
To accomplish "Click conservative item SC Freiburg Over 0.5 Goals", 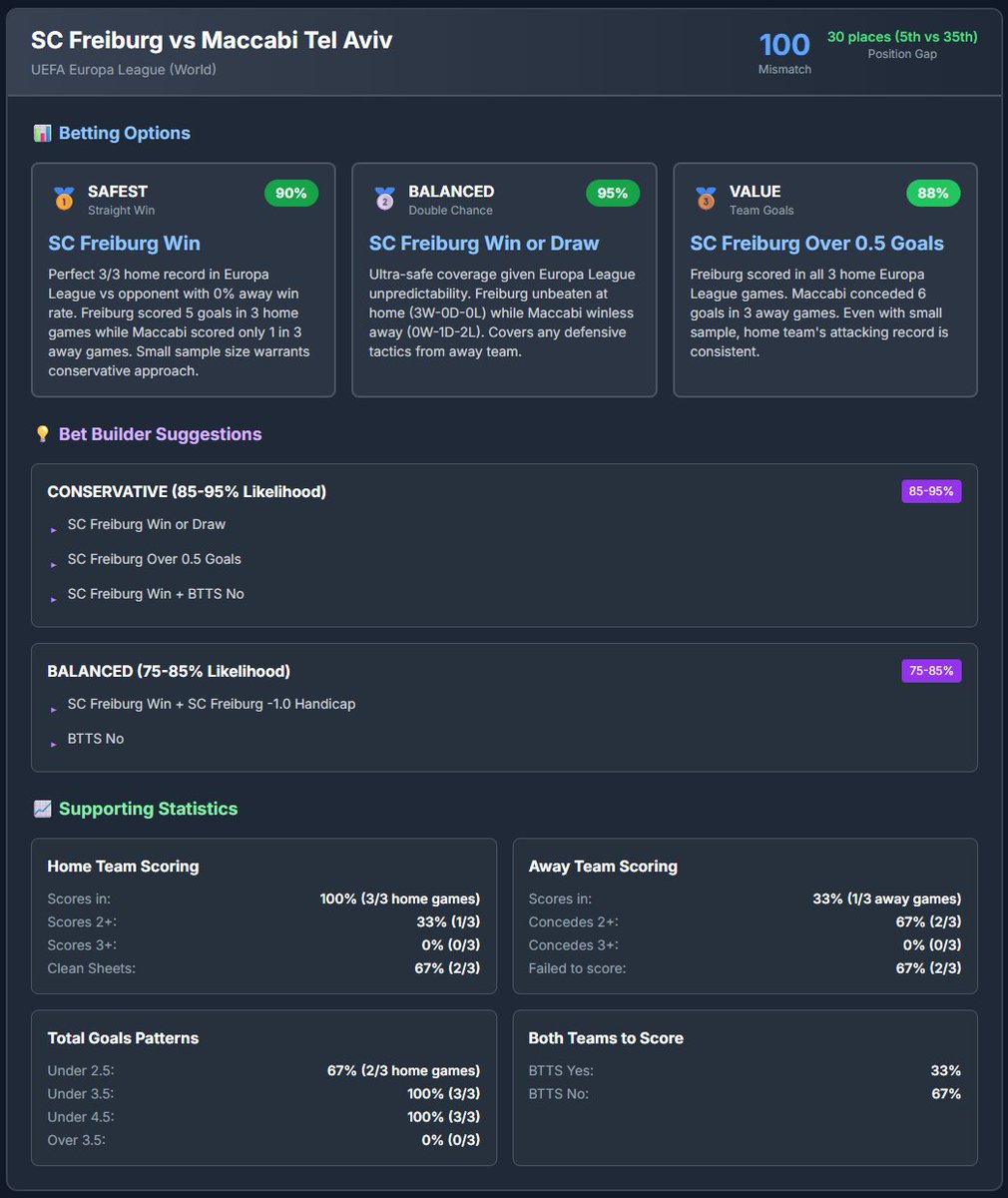I will coord(155,559).
